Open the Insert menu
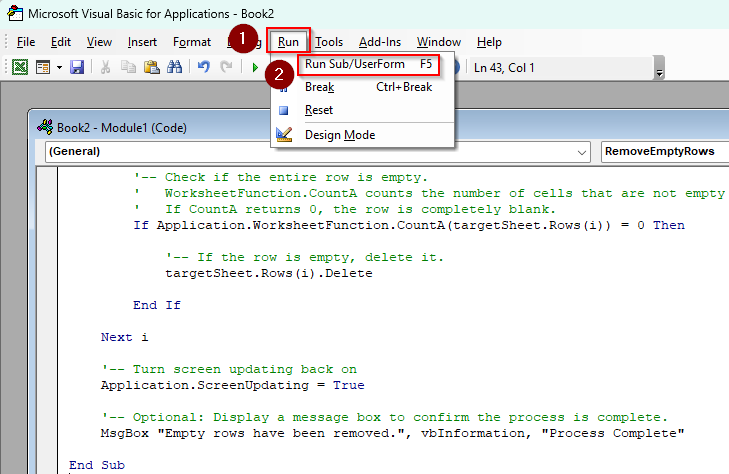 coord(142,42)
